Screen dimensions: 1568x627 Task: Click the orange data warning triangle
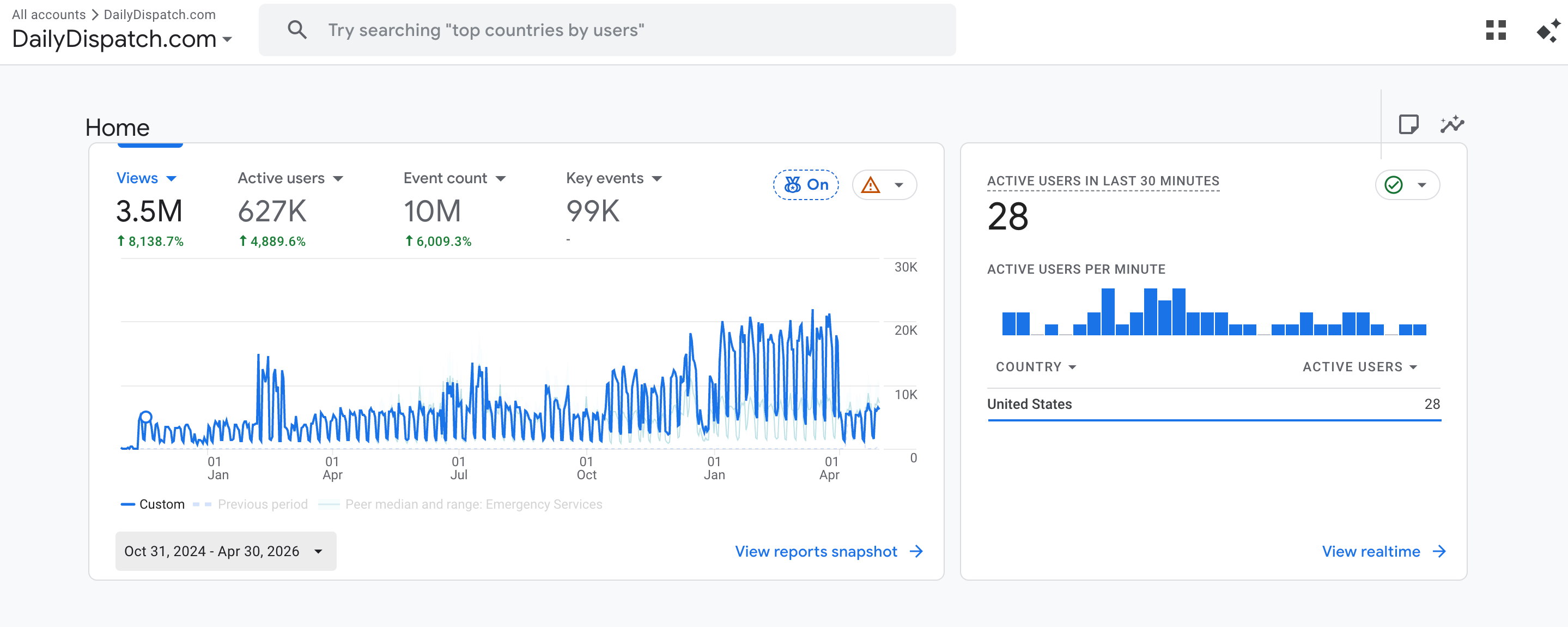pos(871,185)
